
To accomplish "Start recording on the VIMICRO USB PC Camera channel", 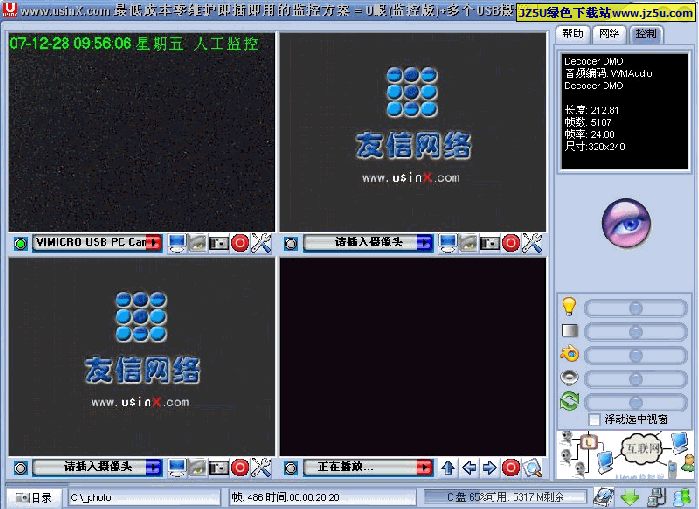I will [x=240, y=243].
